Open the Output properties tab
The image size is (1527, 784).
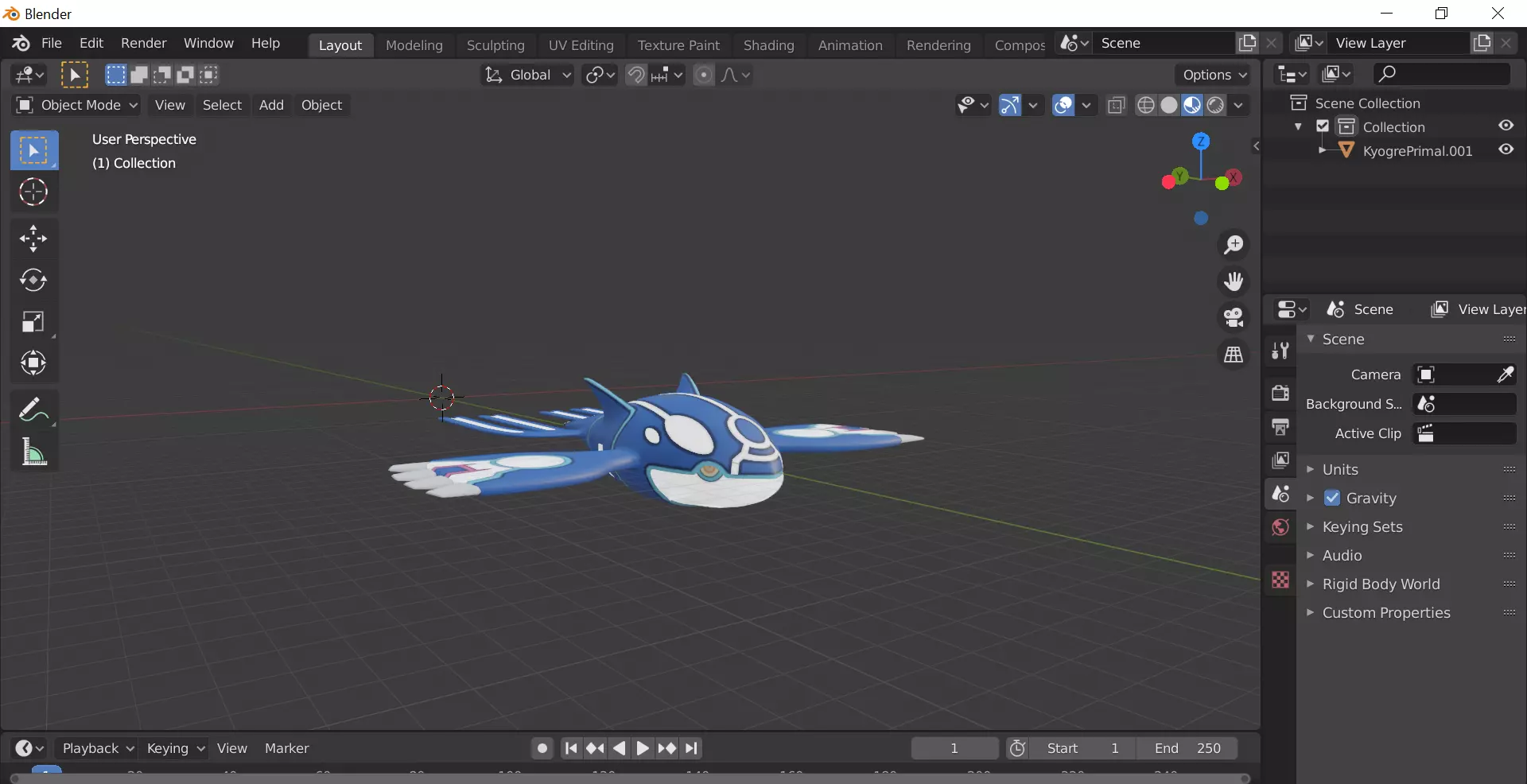point(1280,427)
